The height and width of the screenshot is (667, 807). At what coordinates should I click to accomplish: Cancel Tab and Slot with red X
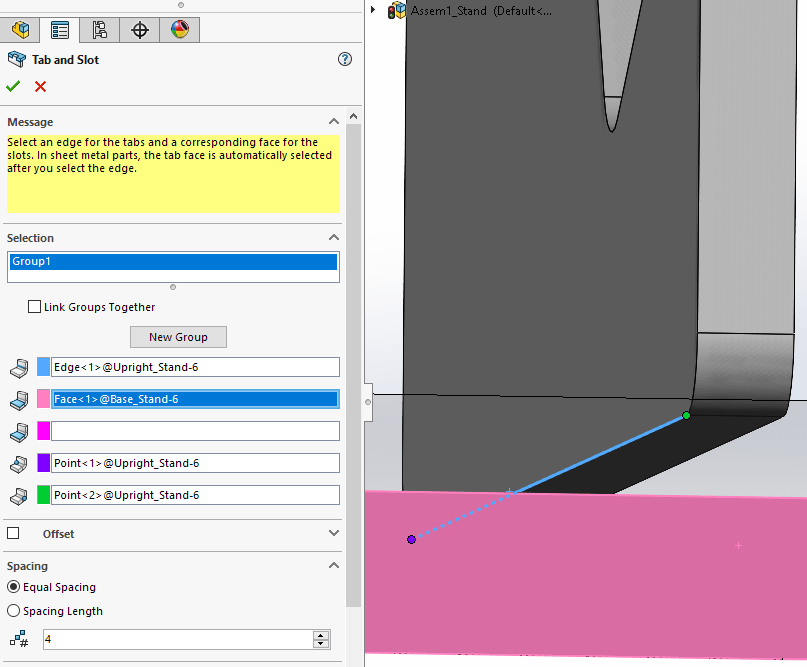(40, 87)
